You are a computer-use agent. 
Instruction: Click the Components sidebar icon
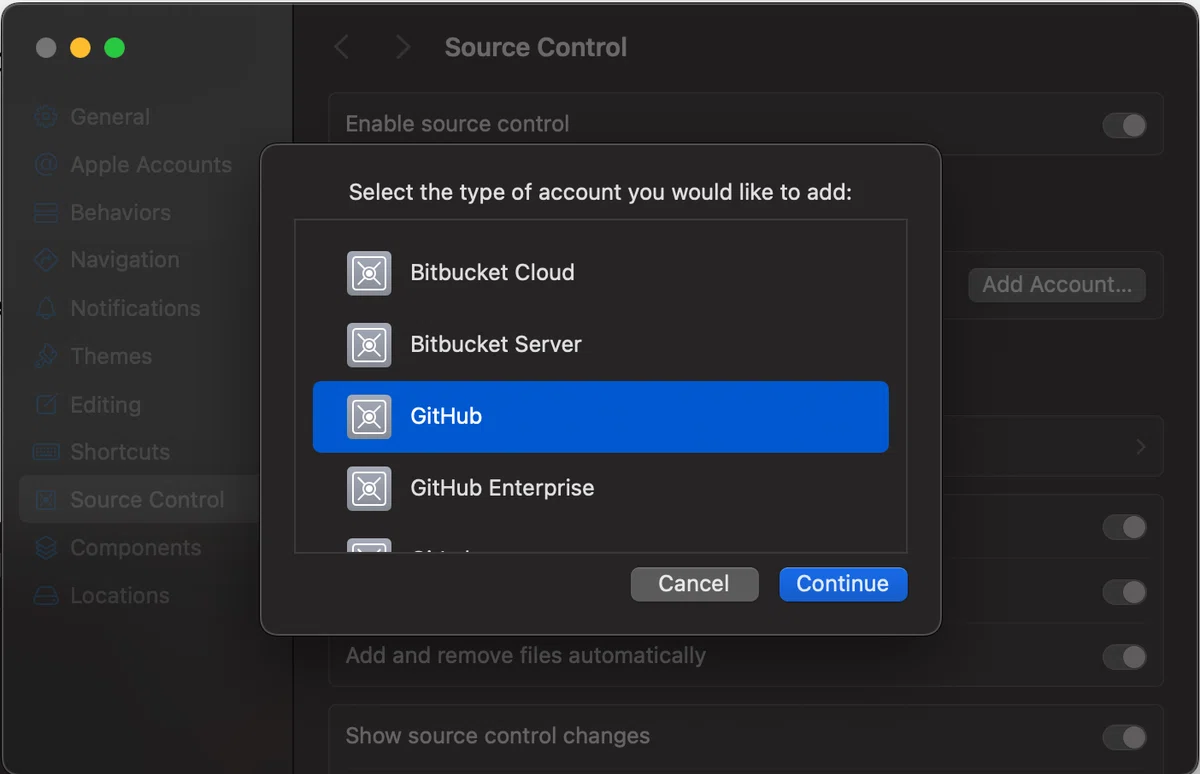46,548
